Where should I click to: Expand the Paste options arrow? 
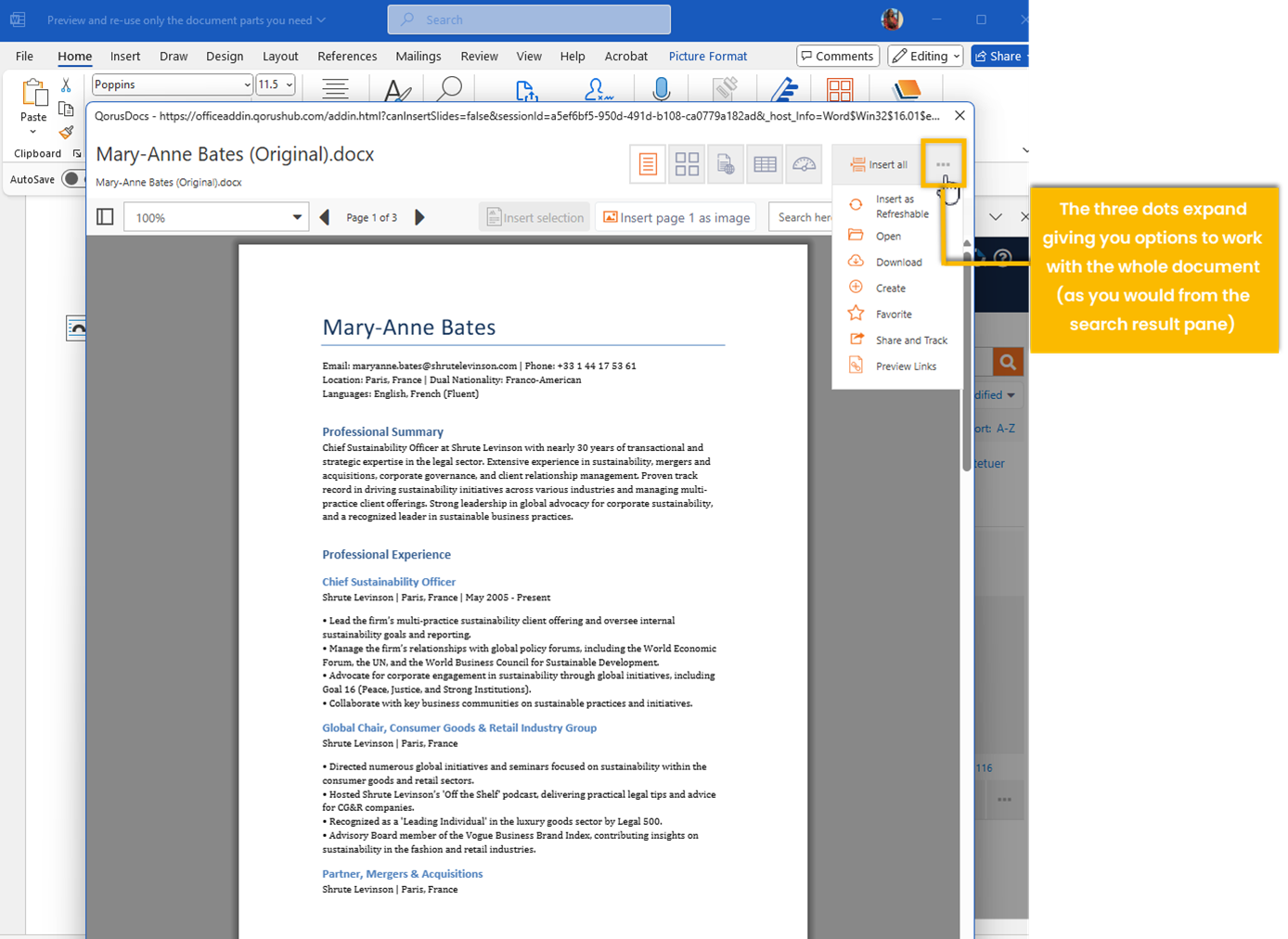click(x=33, y=132)
